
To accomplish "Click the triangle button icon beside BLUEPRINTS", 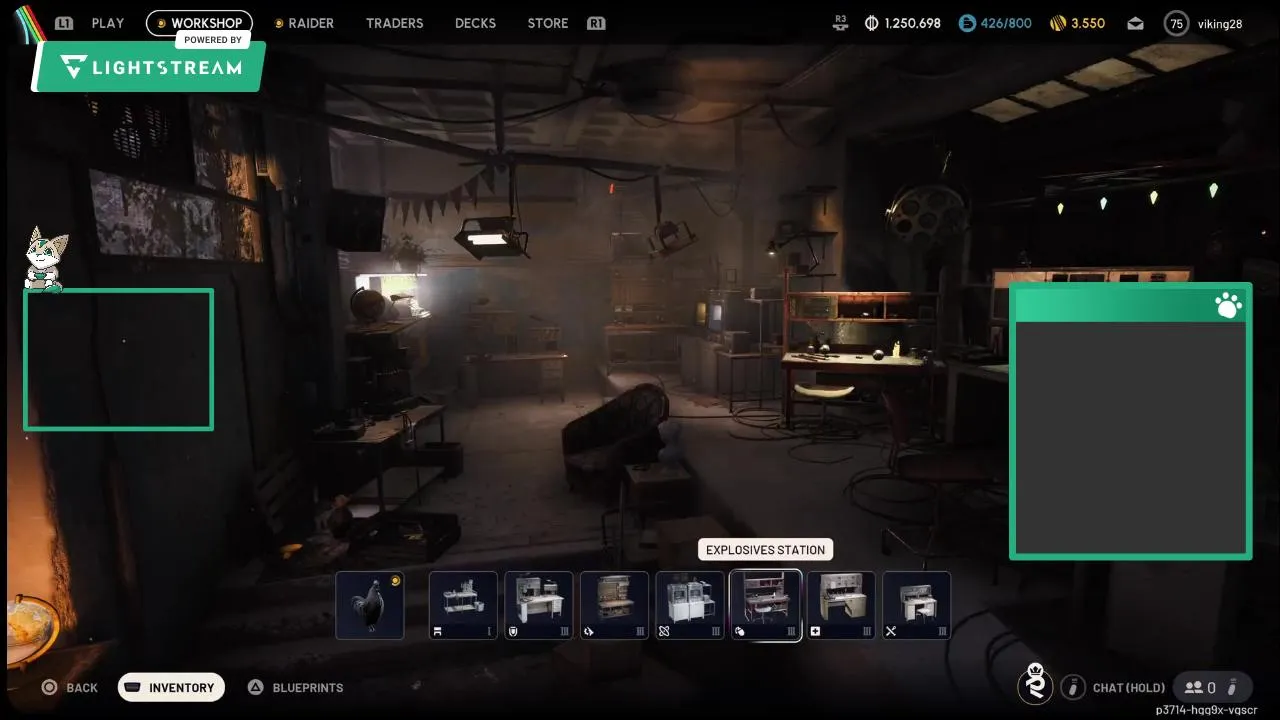I will [255, 687].
